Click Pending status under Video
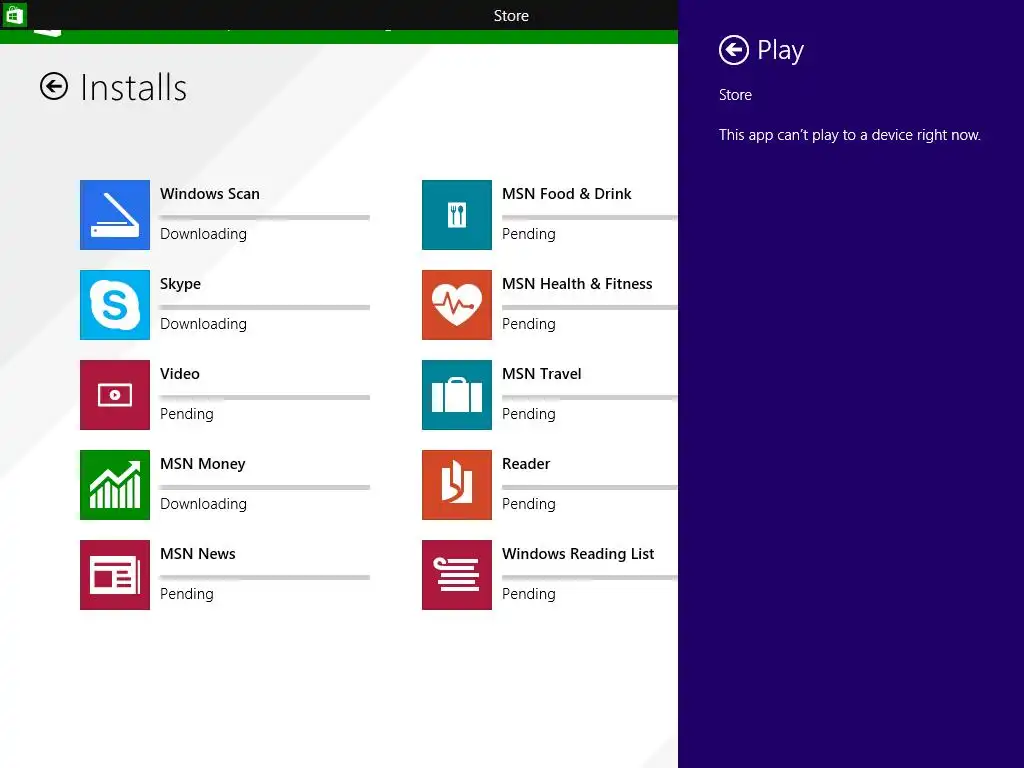1024x768 pixels. (x=187, y=414)
